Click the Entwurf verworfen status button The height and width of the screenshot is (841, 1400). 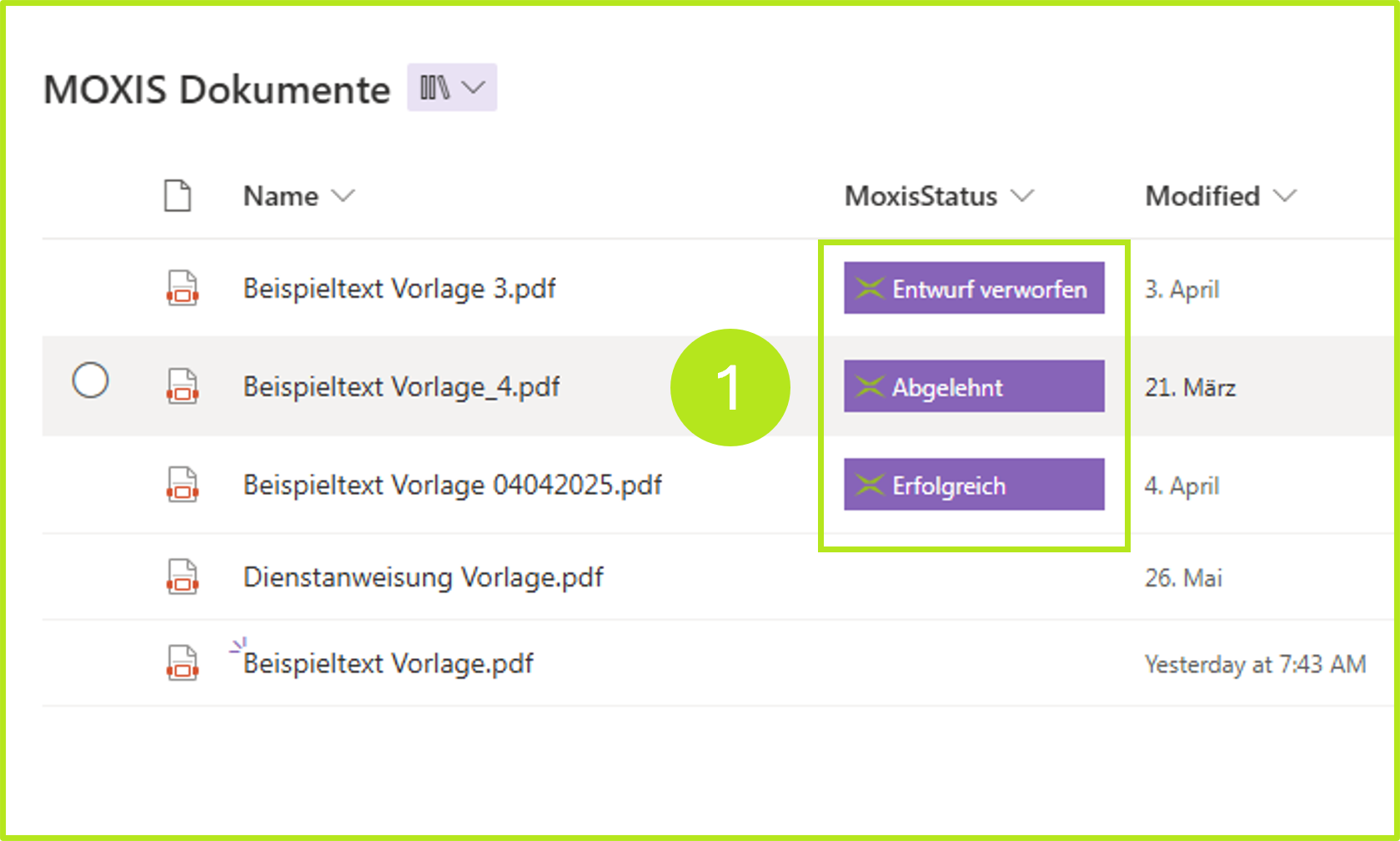[973, 288]
